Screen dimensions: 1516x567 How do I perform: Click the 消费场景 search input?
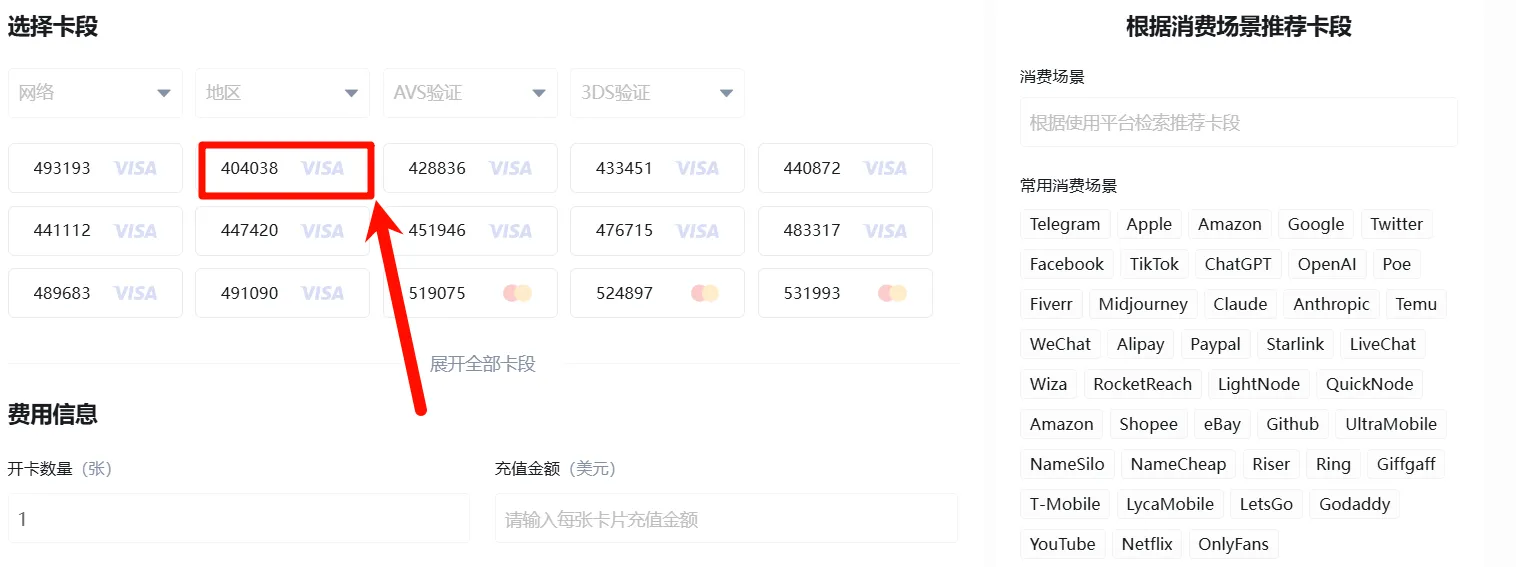pos(1239,122)
